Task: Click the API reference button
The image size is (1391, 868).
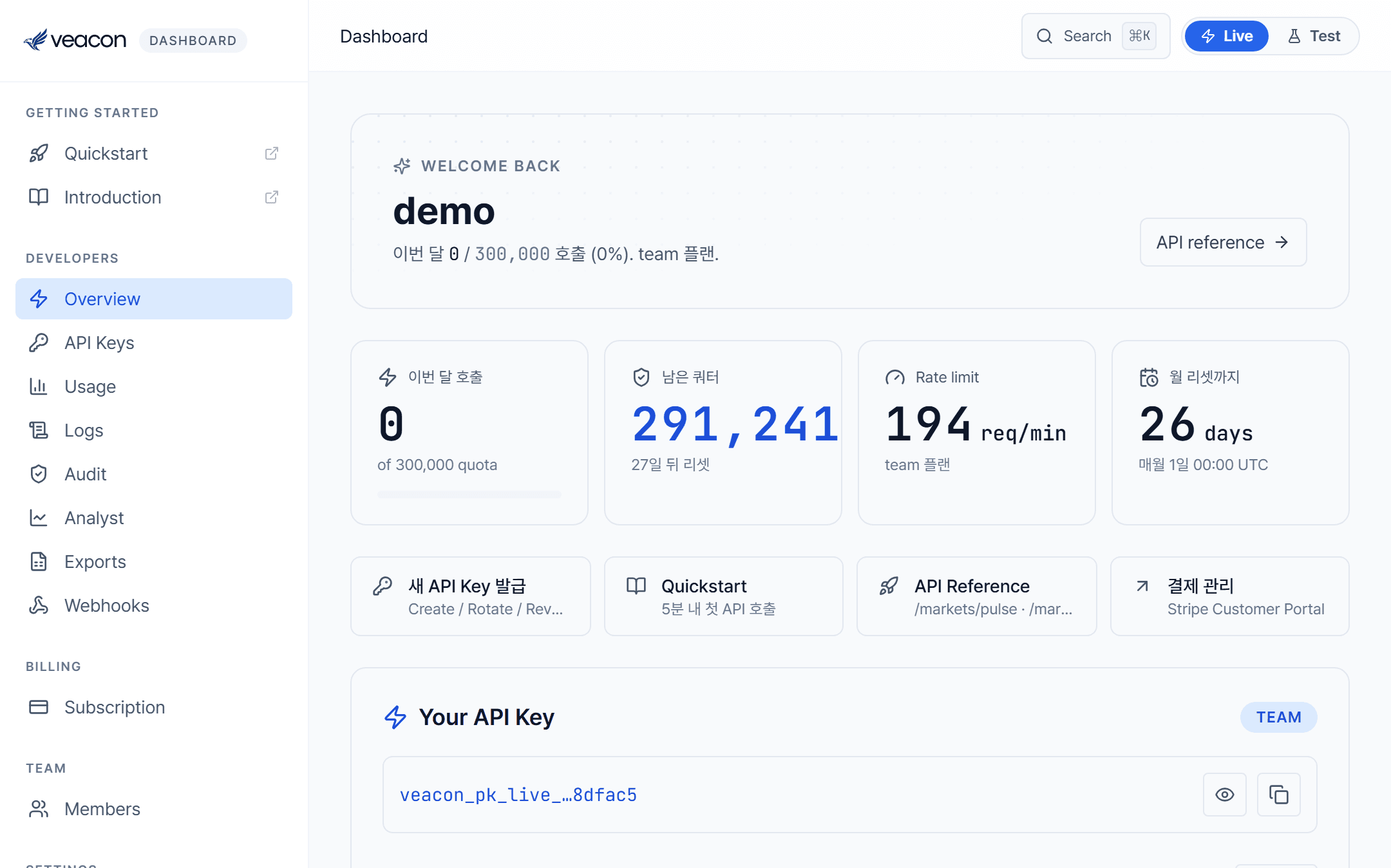Action: (x=1223, y=242)
